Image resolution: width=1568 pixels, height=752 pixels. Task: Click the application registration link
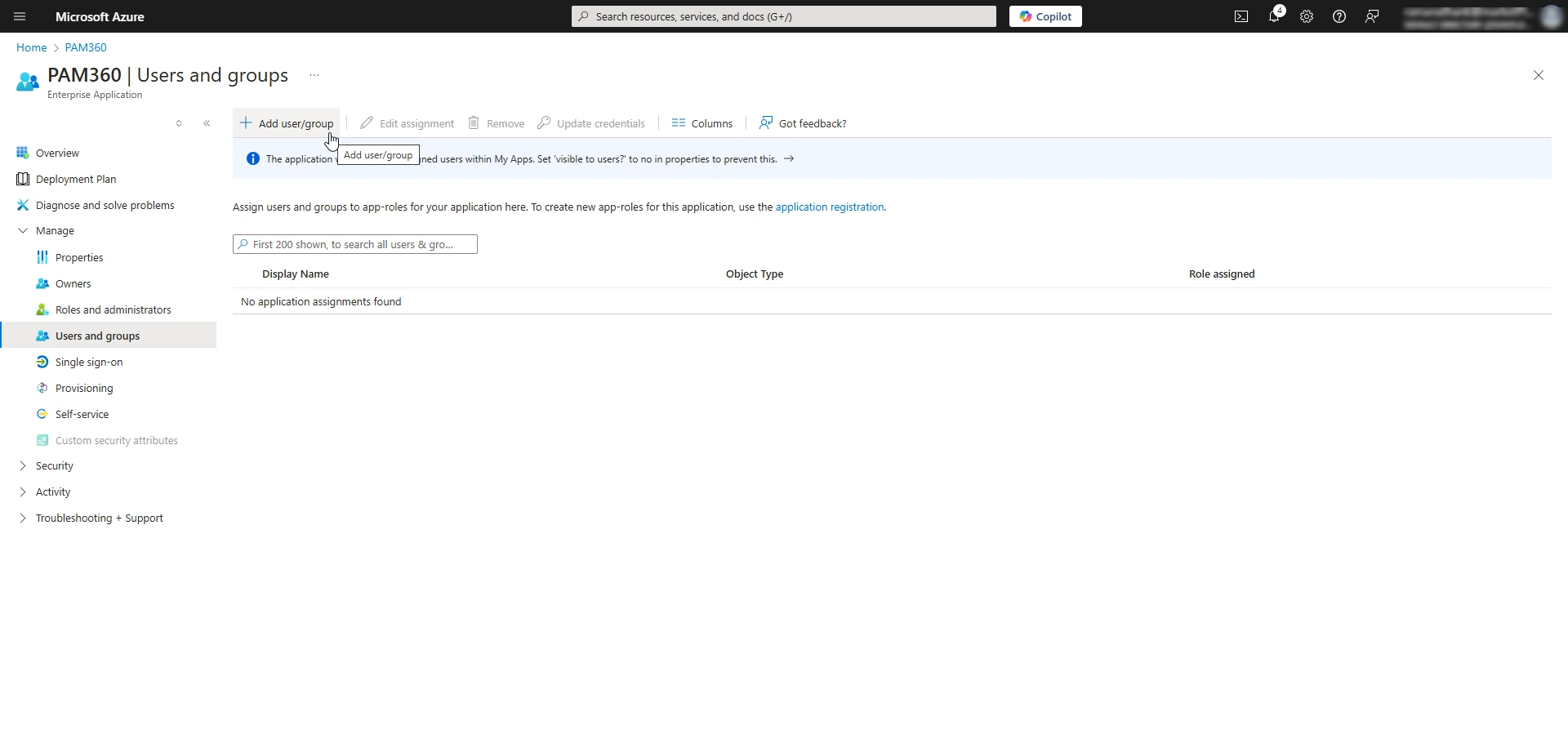[x=830, y=207]
